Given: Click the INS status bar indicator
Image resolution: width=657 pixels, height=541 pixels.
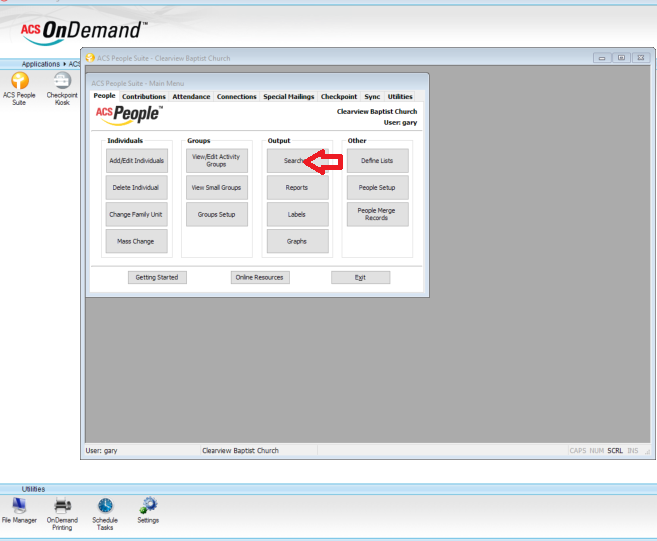Looking at the screenshot, I should tap(632, 451).
